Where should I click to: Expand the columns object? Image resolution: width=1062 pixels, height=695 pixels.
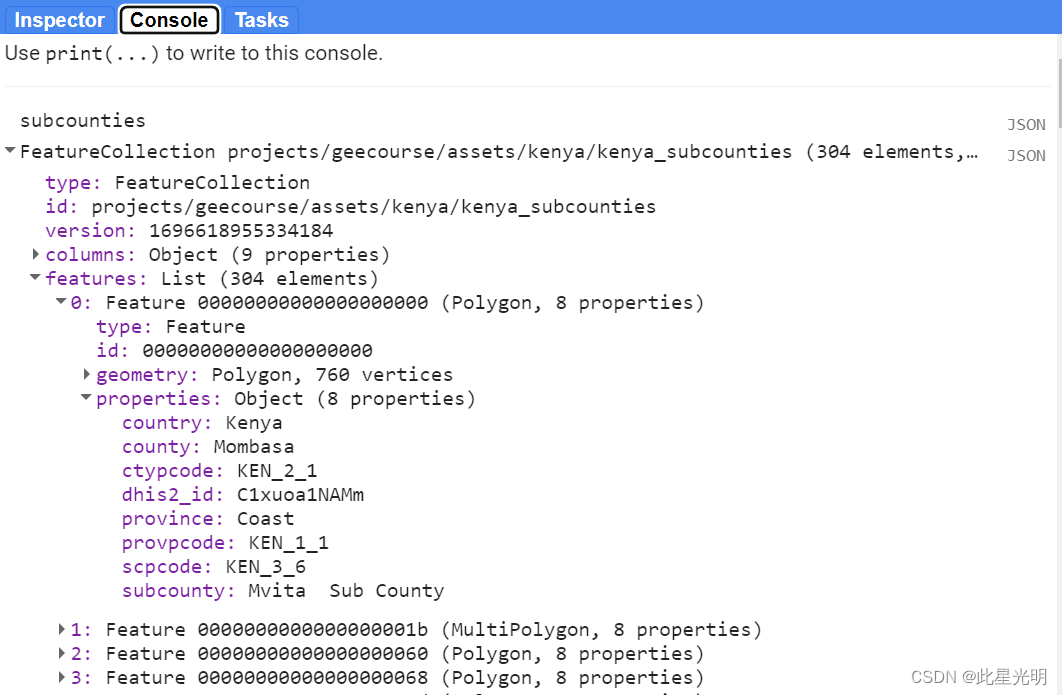(36, 254)
